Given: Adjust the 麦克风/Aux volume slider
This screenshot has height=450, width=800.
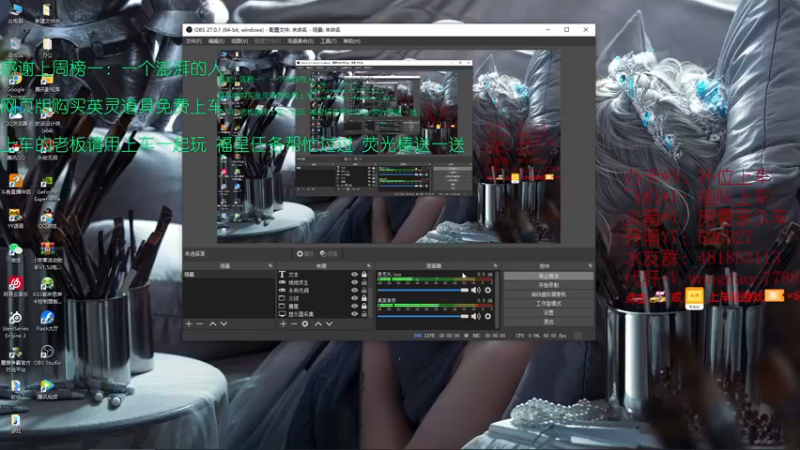Looking at the screenshot, I should (422, 290).
